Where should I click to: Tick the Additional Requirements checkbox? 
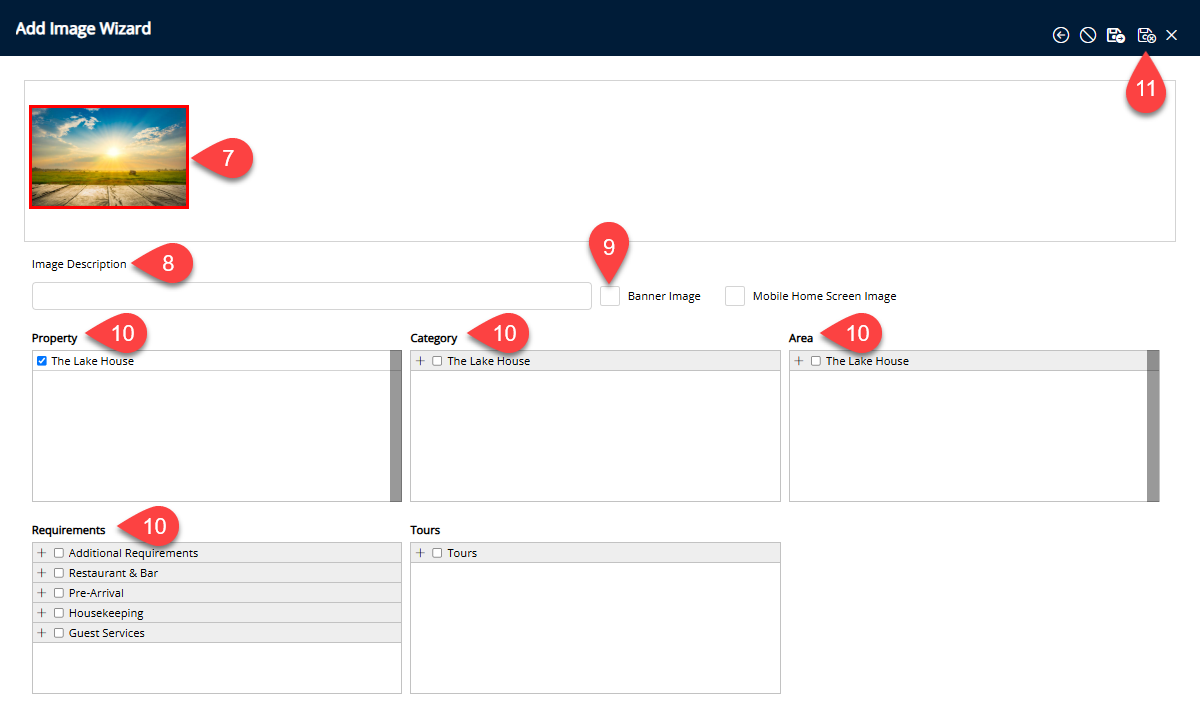click(x=59, y=553)
